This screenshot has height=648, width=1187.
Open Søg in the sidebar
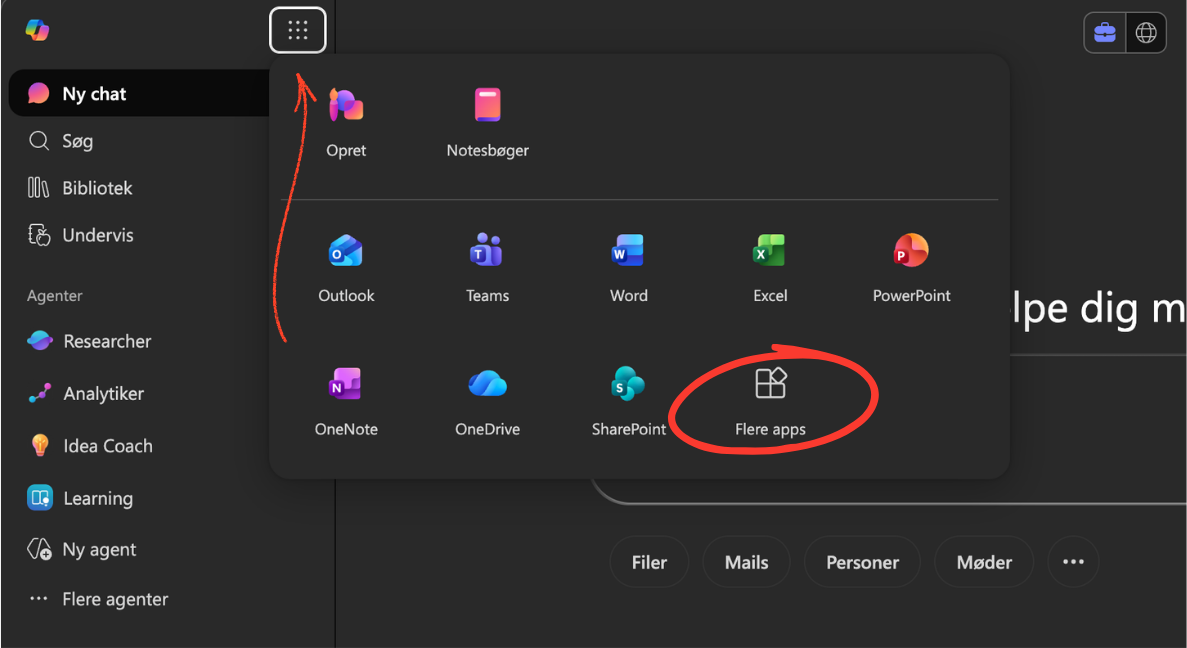61,141
